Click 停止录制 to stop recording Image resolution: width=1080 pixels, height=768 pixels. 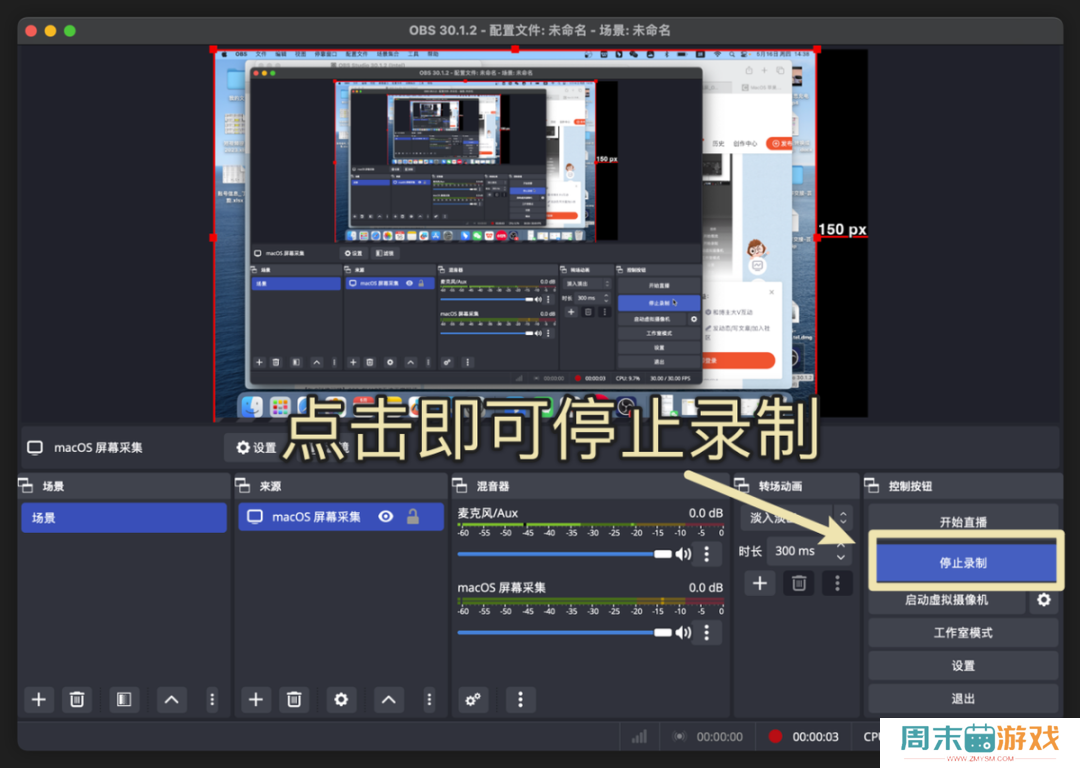pyautogui.click(x=963, y=562)
